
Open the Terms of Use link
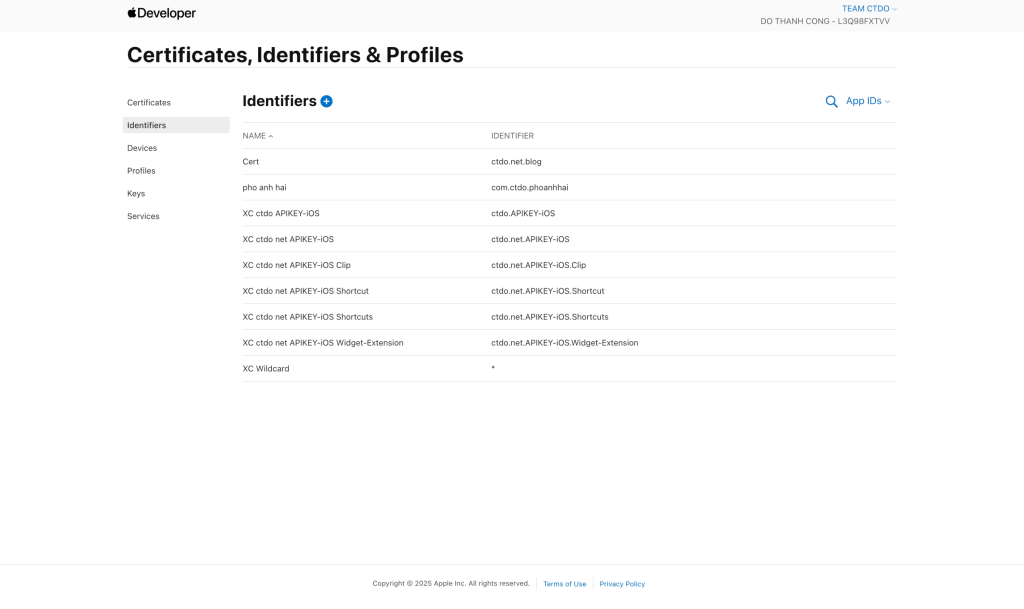click(565, 584)
